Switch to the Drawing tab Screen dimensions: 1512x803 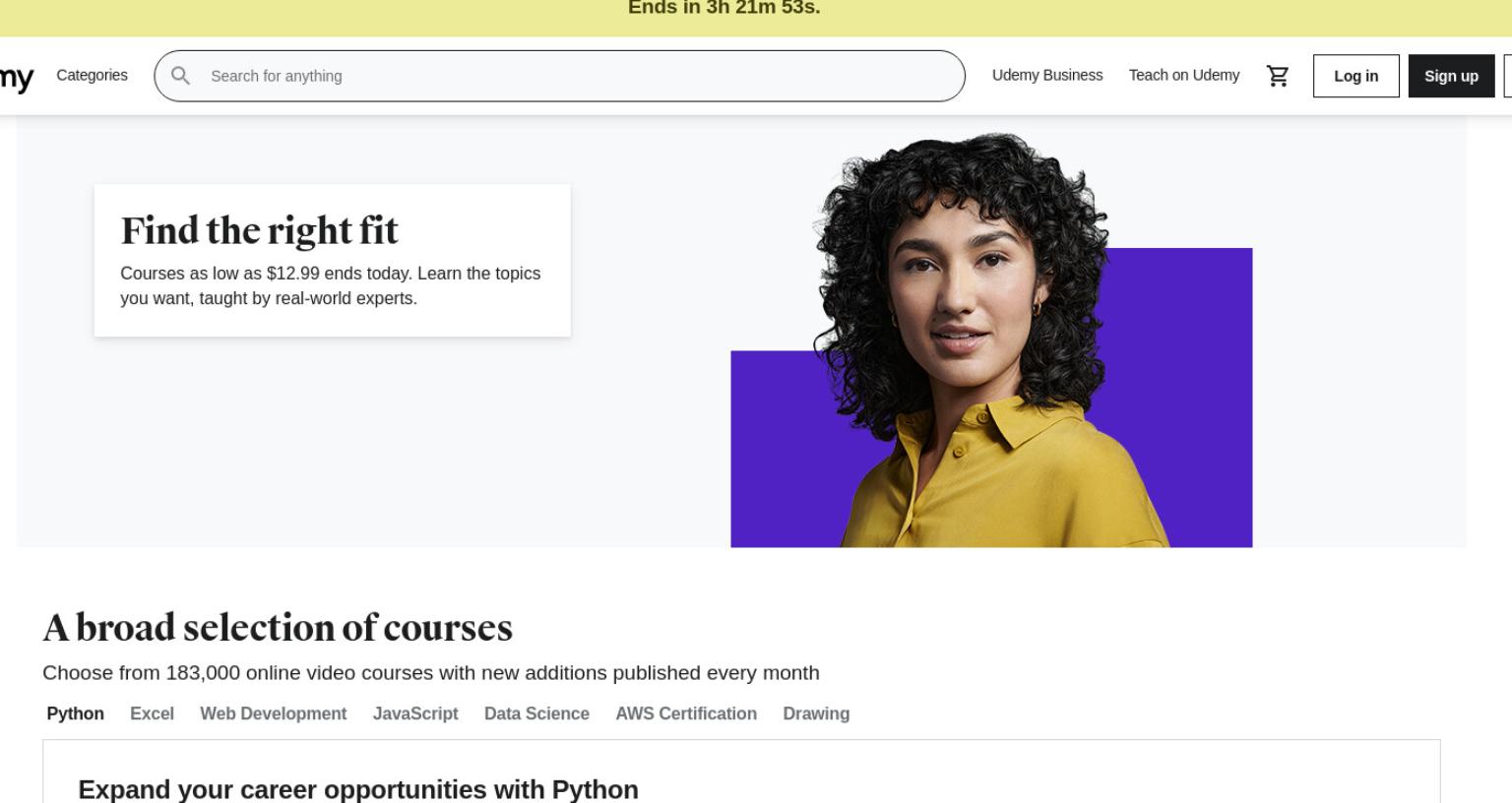click(816, 713)
